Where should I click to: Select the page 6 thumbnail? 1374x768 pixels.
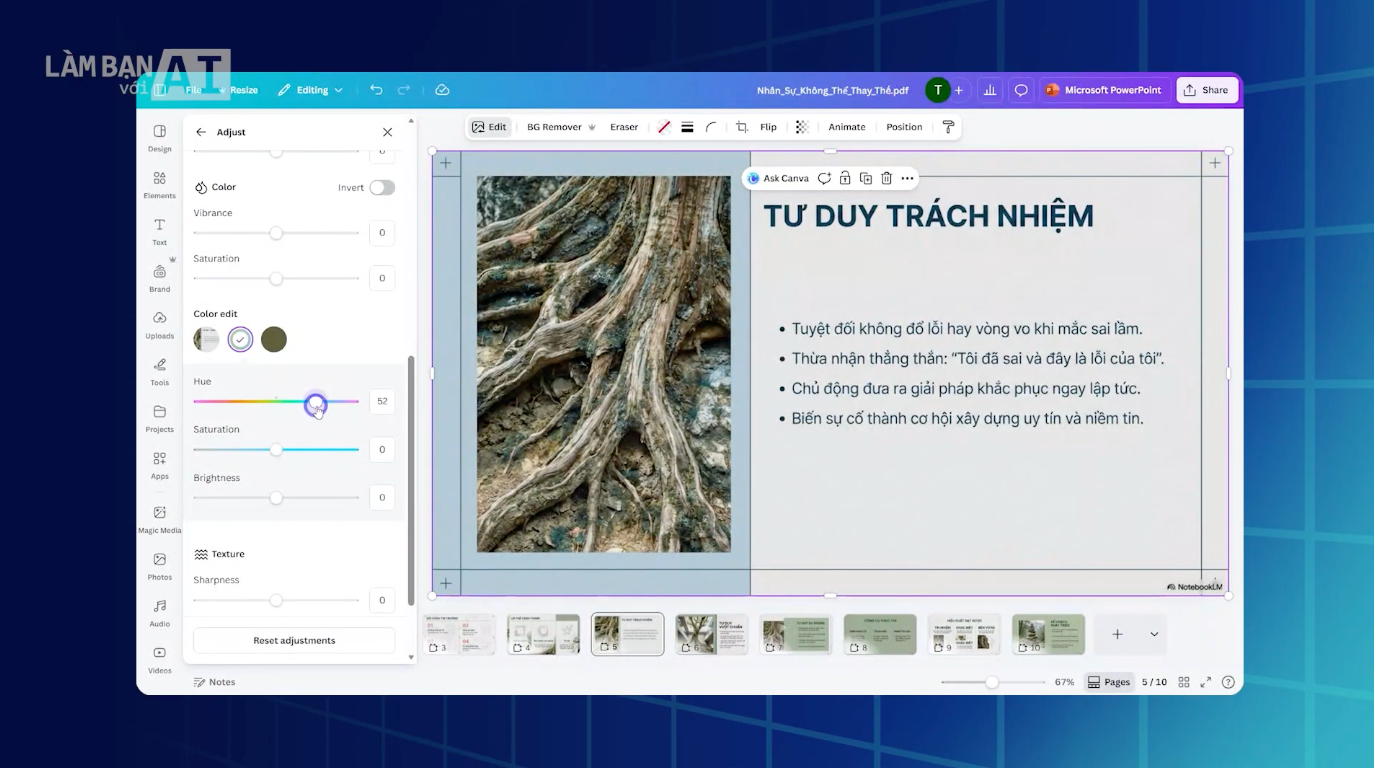(x=711, y=633)
